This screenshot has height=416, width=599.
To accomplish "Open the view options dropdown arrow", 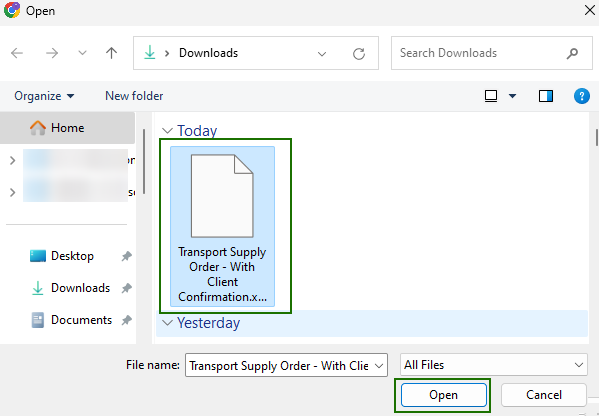I will click(x=512, y=96).
